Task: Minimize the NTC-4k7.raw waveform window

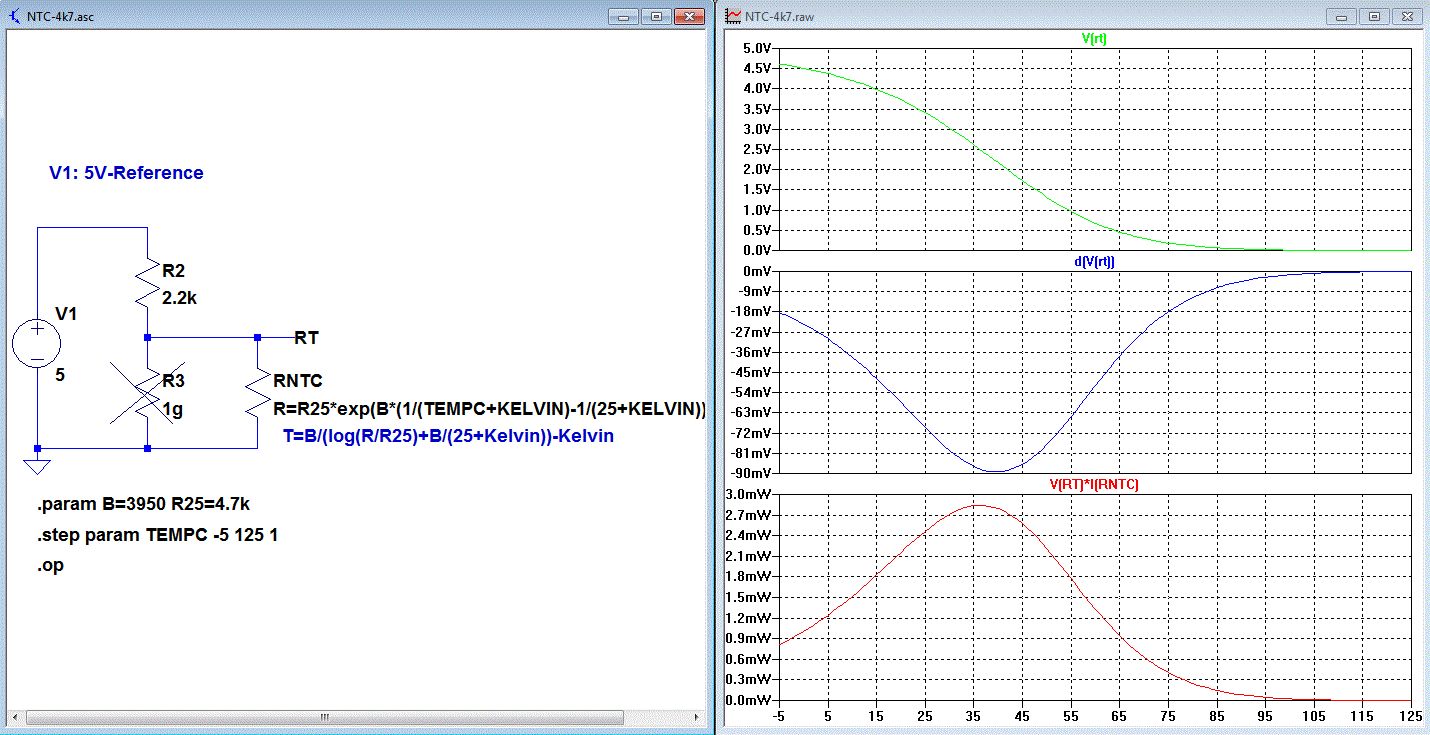Action: tap(1343, 17)
